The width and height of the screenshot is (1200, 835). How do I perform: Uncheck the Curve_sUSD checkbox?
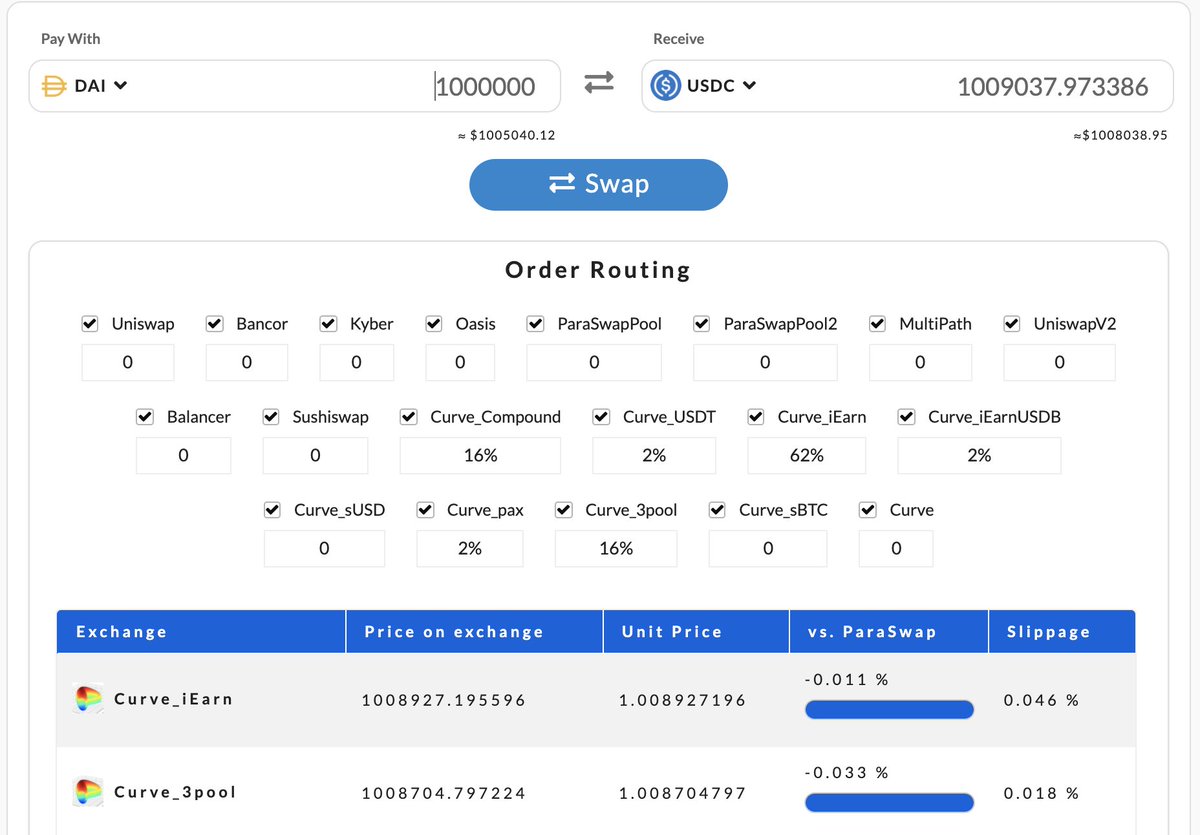point(272,510)
